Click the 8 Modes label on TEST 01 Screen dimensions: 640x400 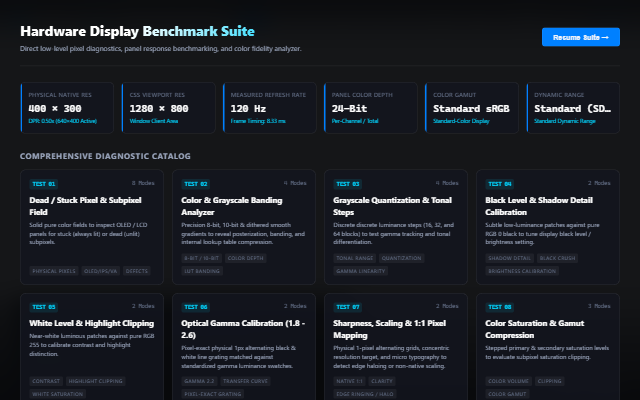143,183
